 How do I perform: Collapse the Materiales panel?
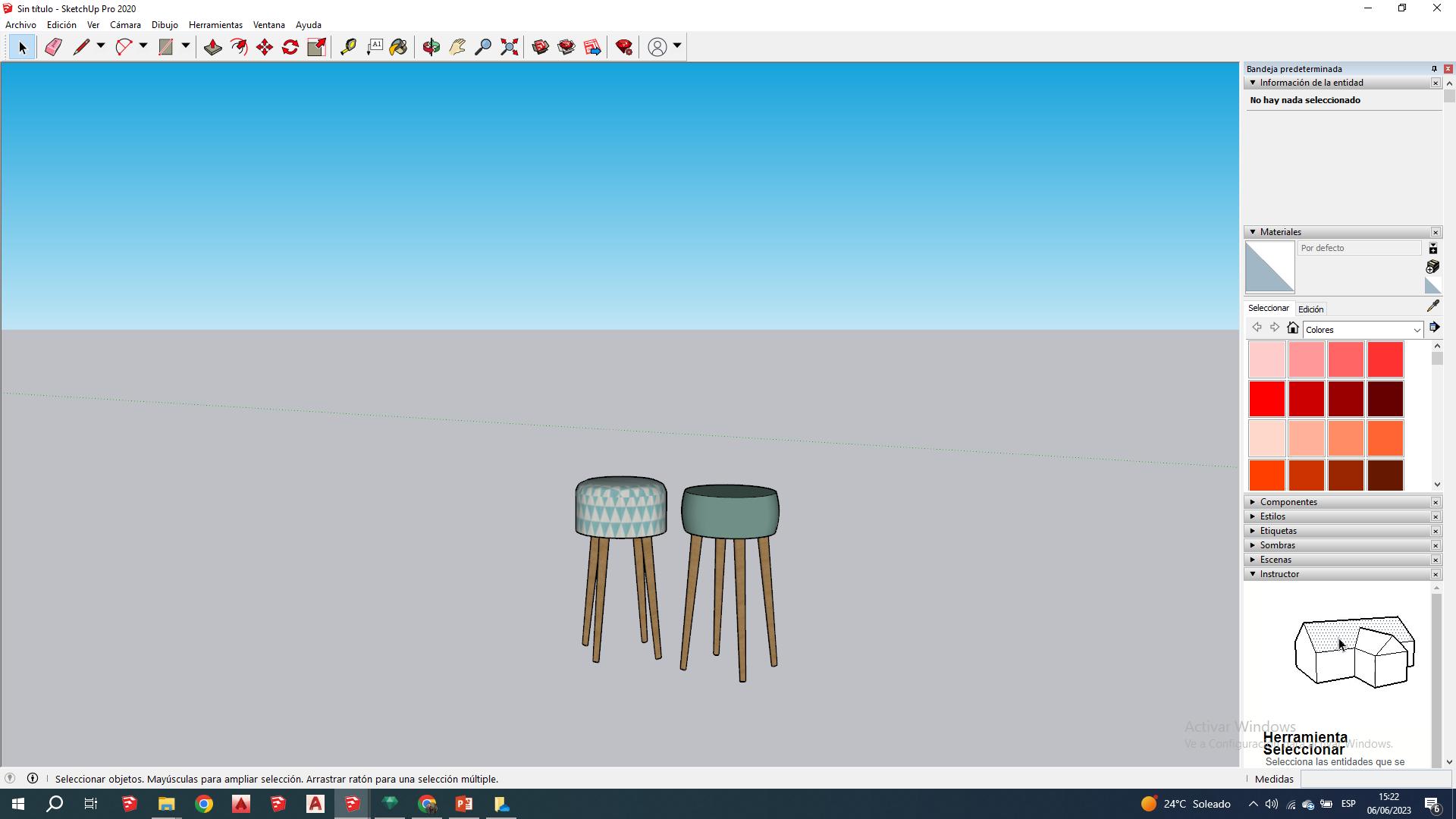[1253, 232]
